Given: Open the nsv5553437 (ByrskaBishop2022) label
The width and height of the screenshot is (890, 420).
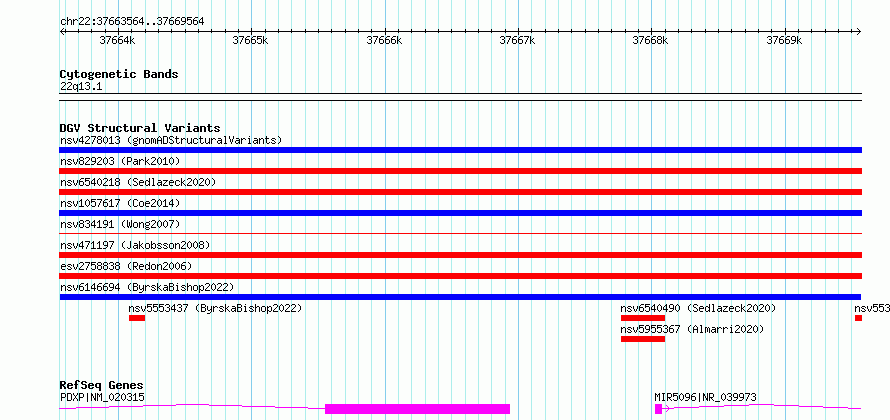Looking at the screenshot, I should [215, 308].
